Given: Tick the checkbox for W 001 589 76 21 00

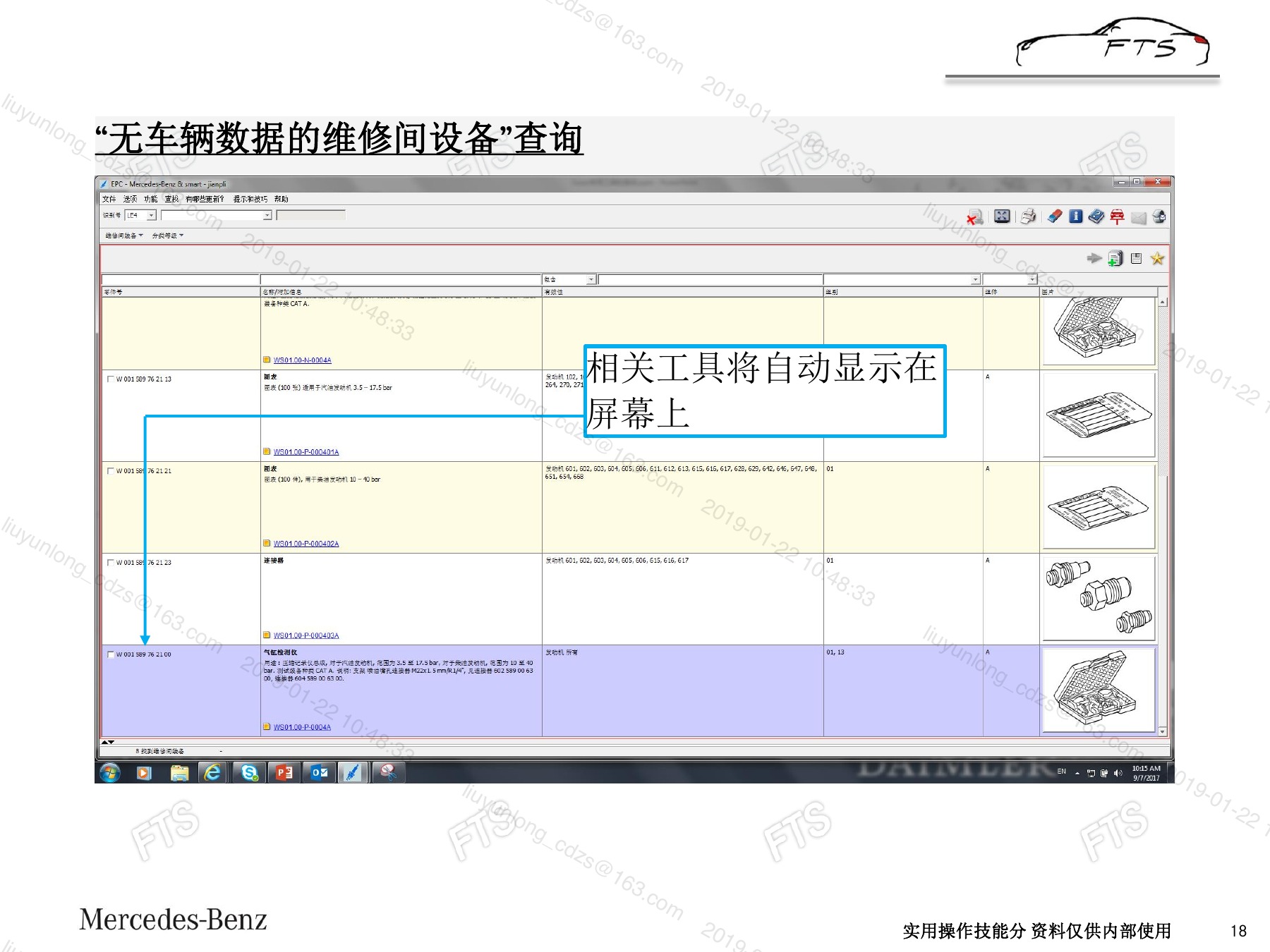Looking at the screenshot, I should [x=111, y=654].
